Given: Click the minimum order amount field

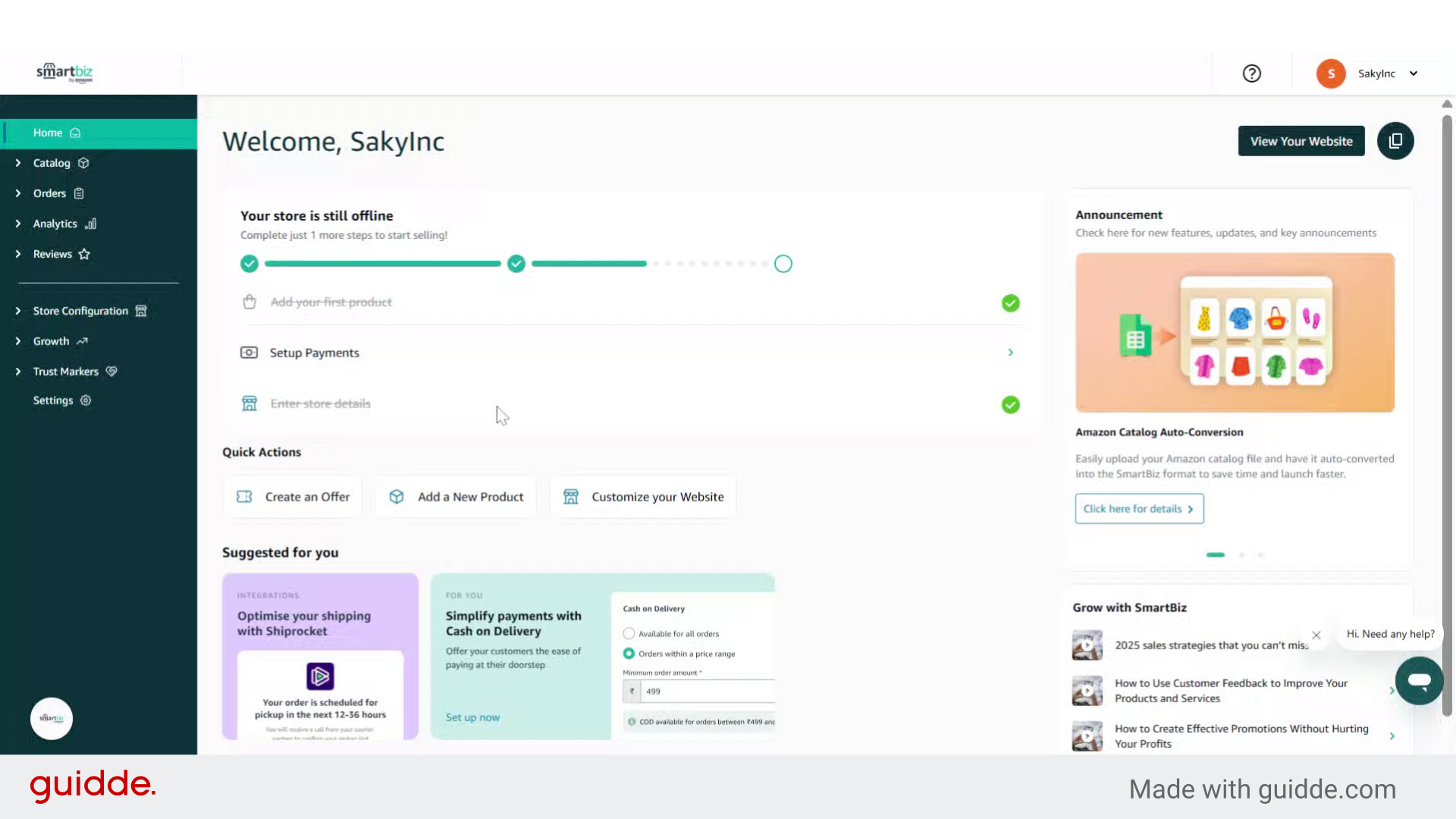Looking at the screenshot, I should tap(705, 692).
